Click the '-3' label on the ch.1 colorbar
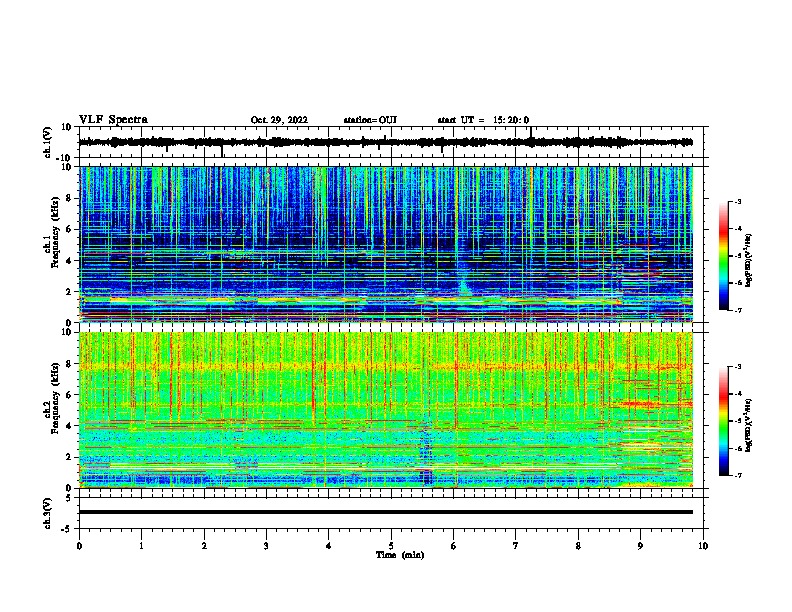This screenshot has width=792, height=612. tap(738, 201)
